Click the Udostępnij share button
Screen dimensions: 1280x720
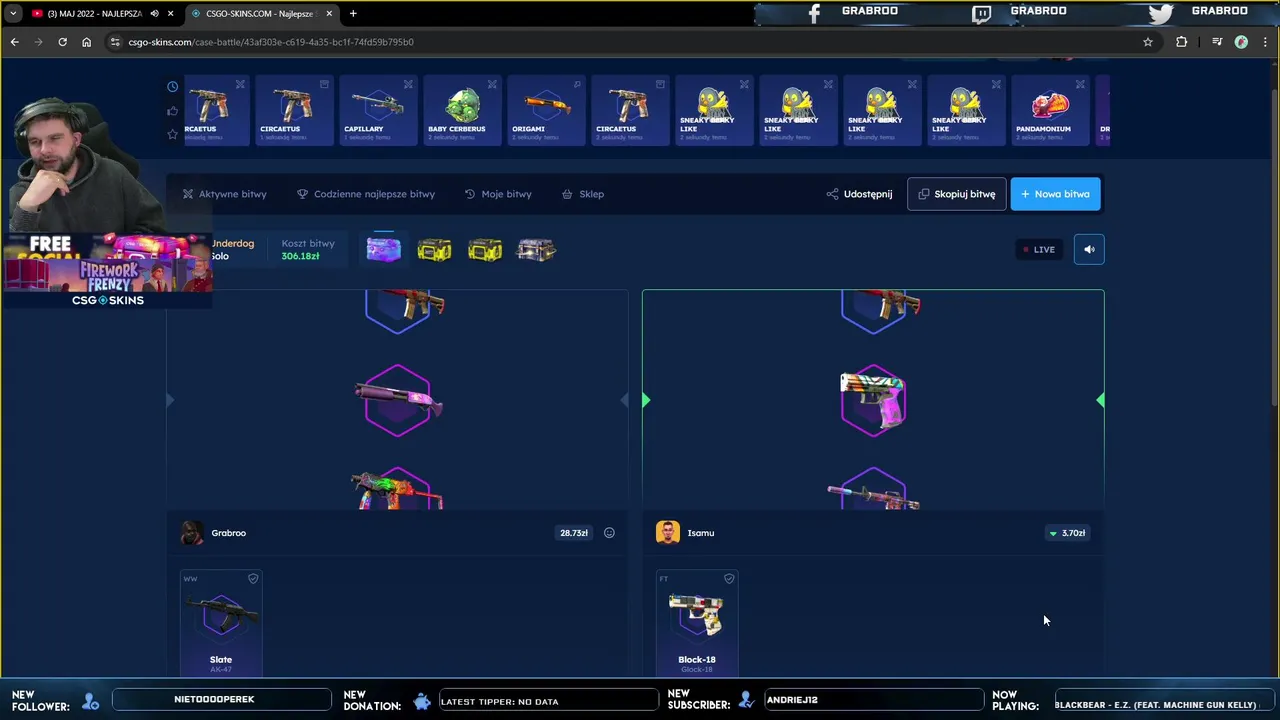[860, 194]
